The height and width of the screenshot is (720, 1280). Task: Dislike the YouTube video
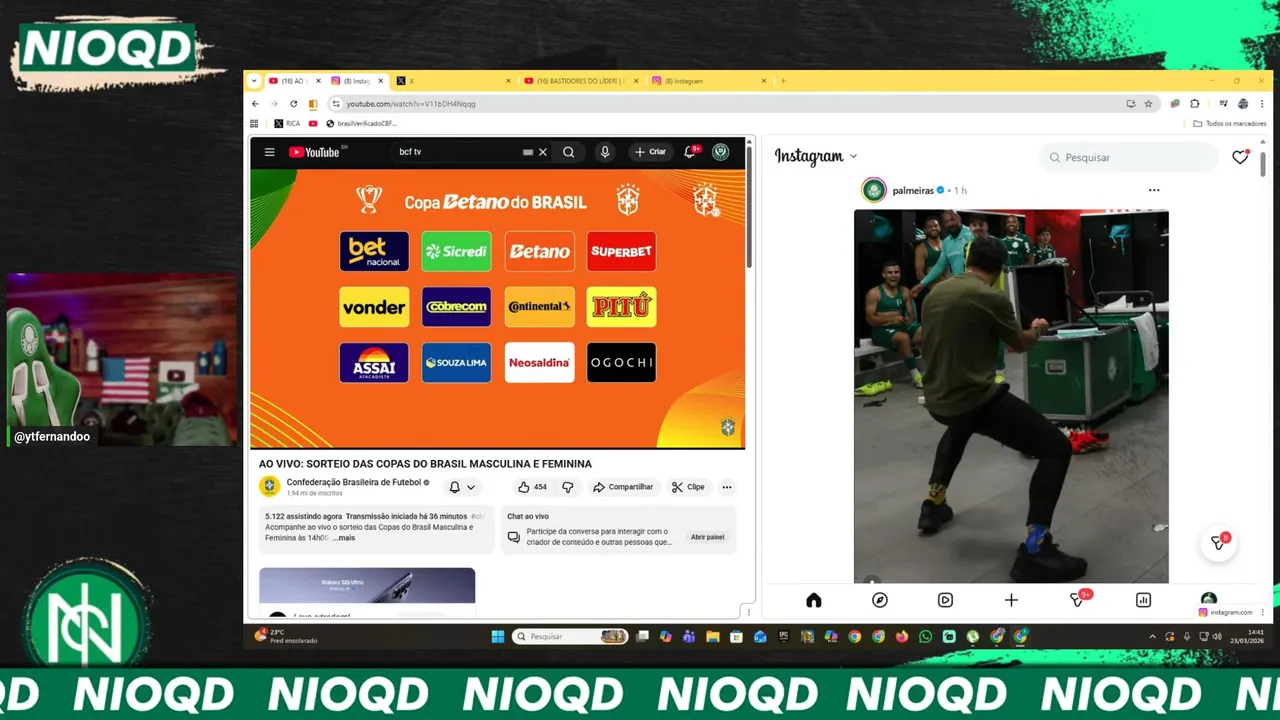(568, 487)
